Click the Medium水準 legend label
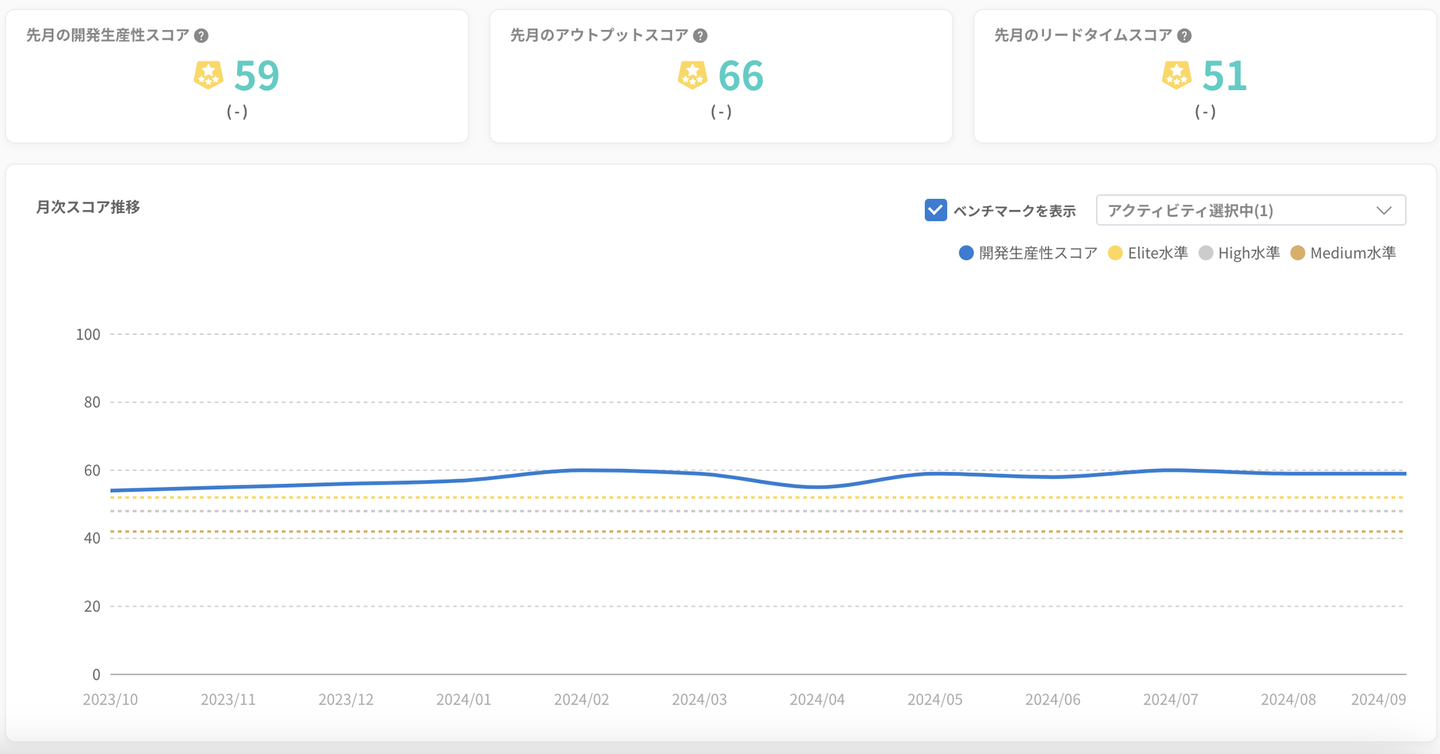The height and width of the screenshot is (754, 1440). (x=1353, y=253)
